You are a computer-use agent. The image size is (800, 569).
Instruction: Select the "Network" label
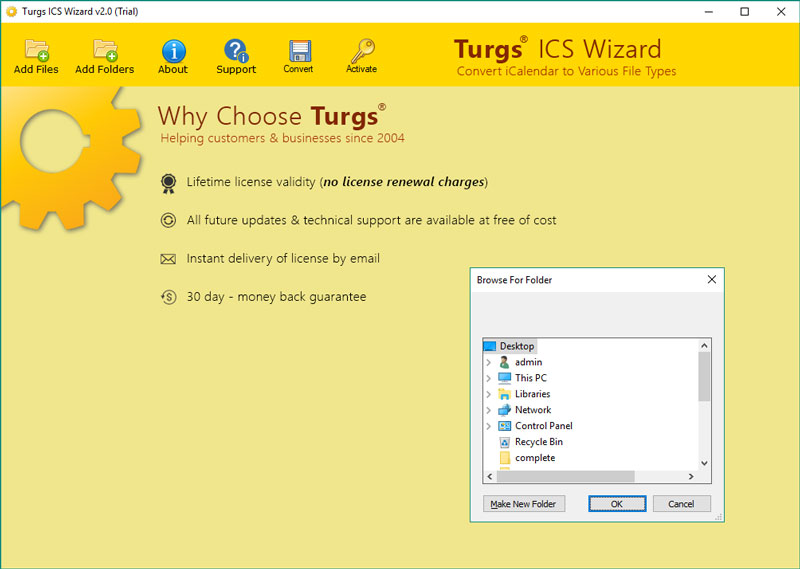click(533, 410)
